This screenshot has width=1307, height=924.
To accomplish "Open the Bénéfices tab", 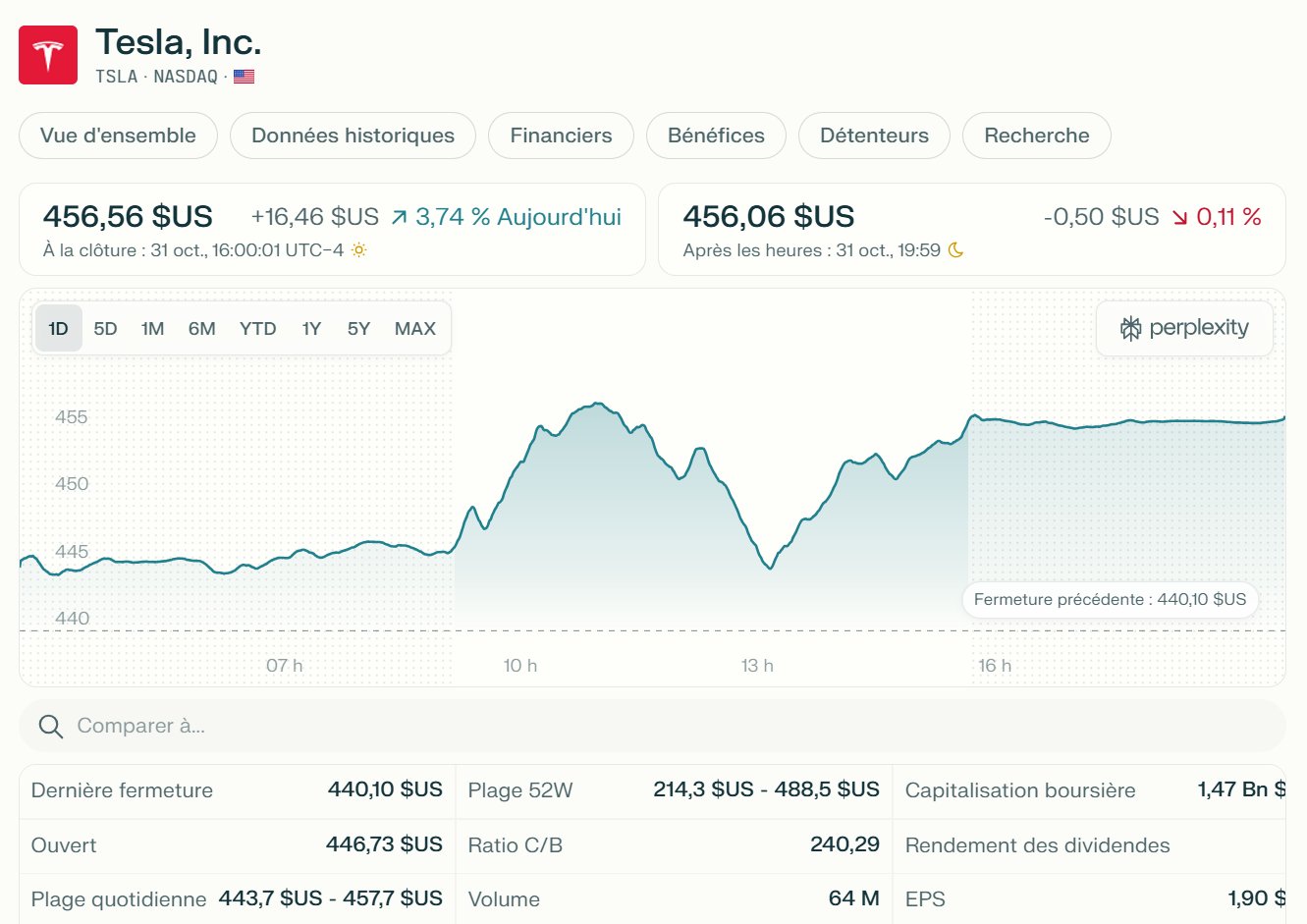I will (716, 136).
